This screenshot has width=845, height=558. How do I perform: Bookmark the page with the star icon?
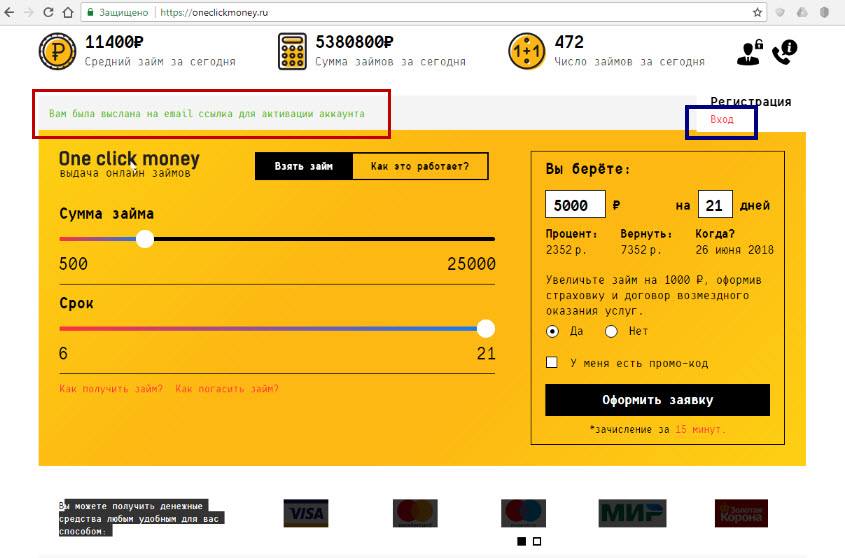[x=757, y=12]
